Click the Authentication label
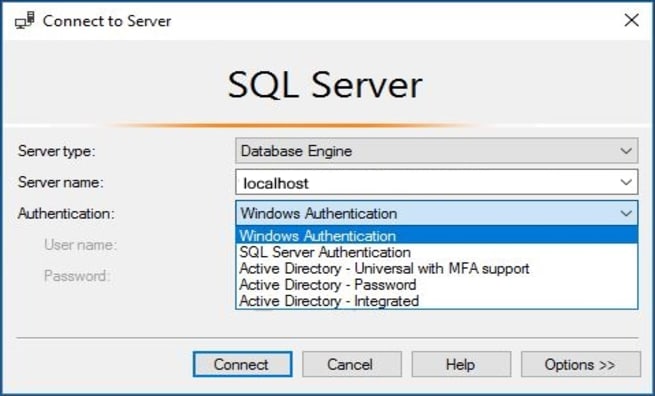Screen dimensions: 655x396 click(66, 213)
